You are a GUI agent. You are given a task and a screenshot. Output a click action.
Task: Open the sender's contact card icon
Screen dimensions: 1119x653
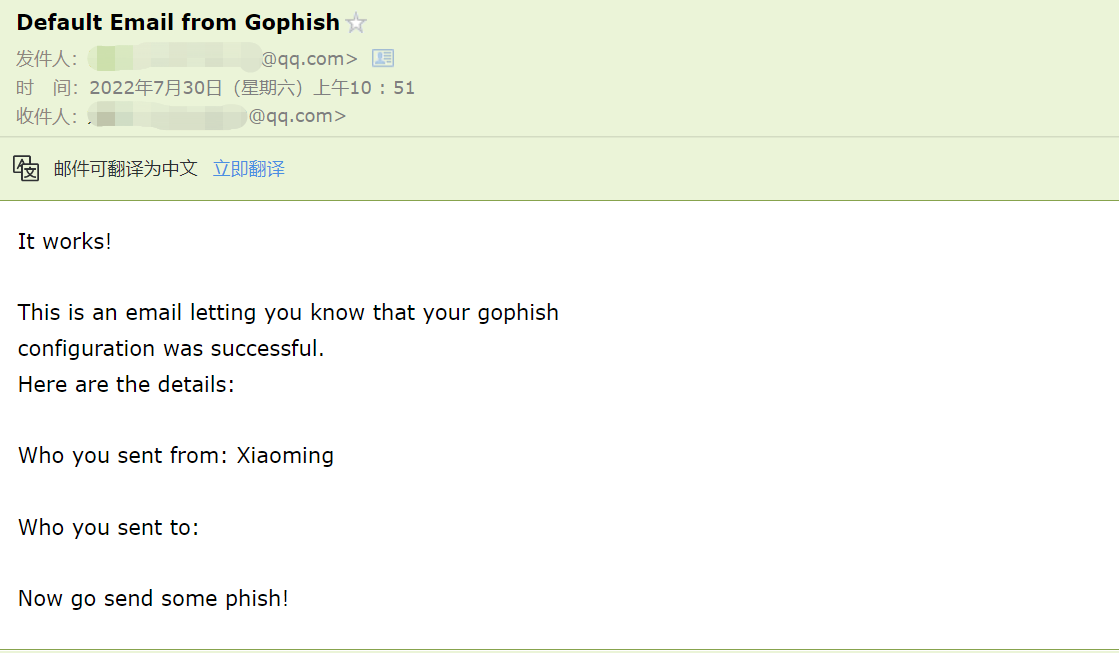383,58
